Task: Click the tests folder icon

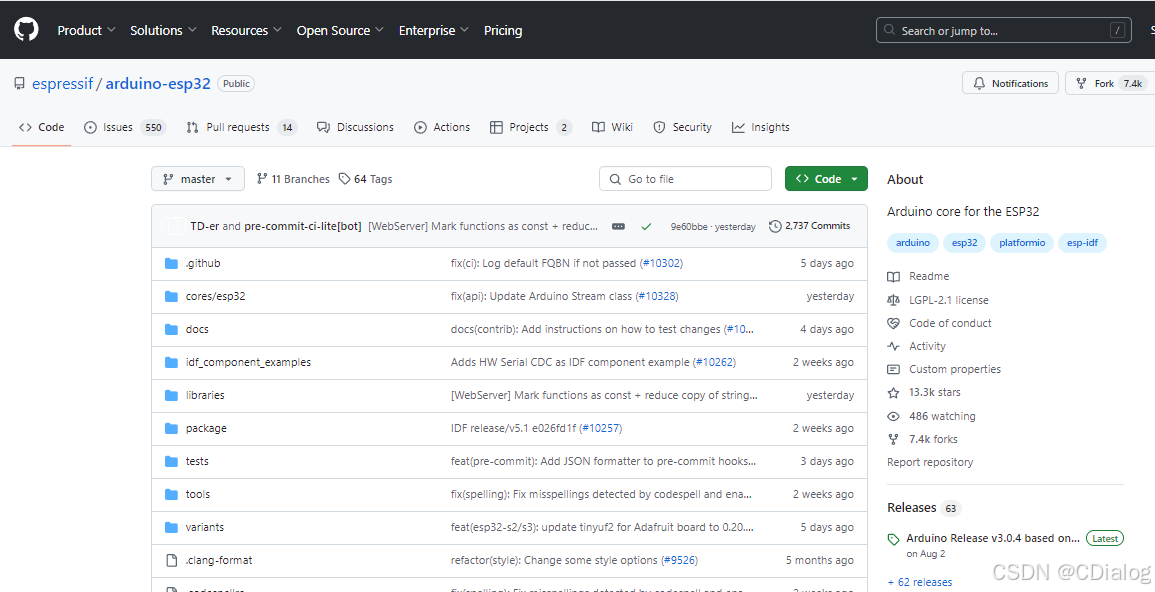Action: click(172, 461)
